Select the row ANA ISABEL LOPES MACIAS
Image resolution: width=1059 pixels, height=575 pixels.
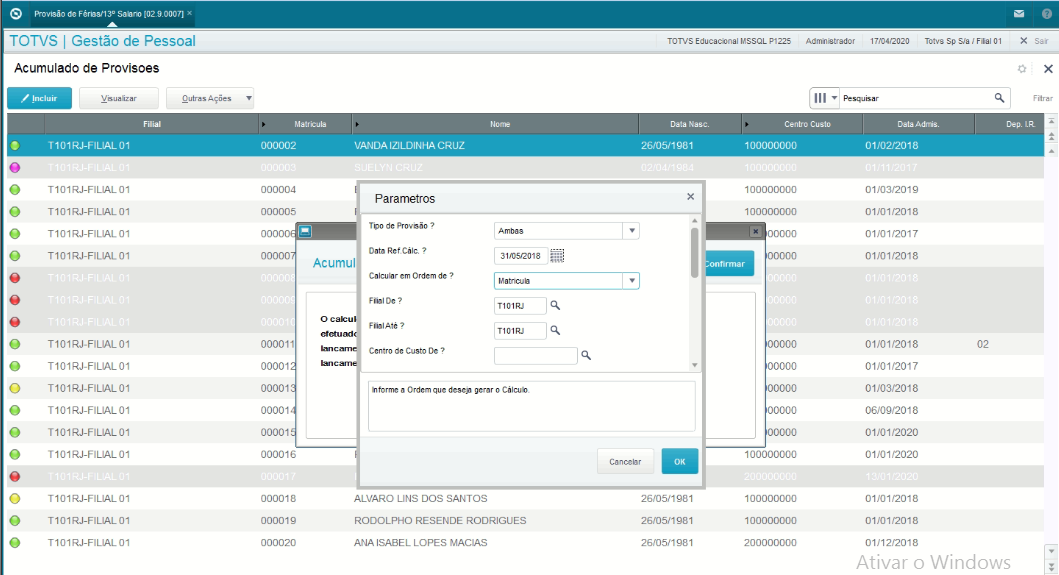coord(525,543)
